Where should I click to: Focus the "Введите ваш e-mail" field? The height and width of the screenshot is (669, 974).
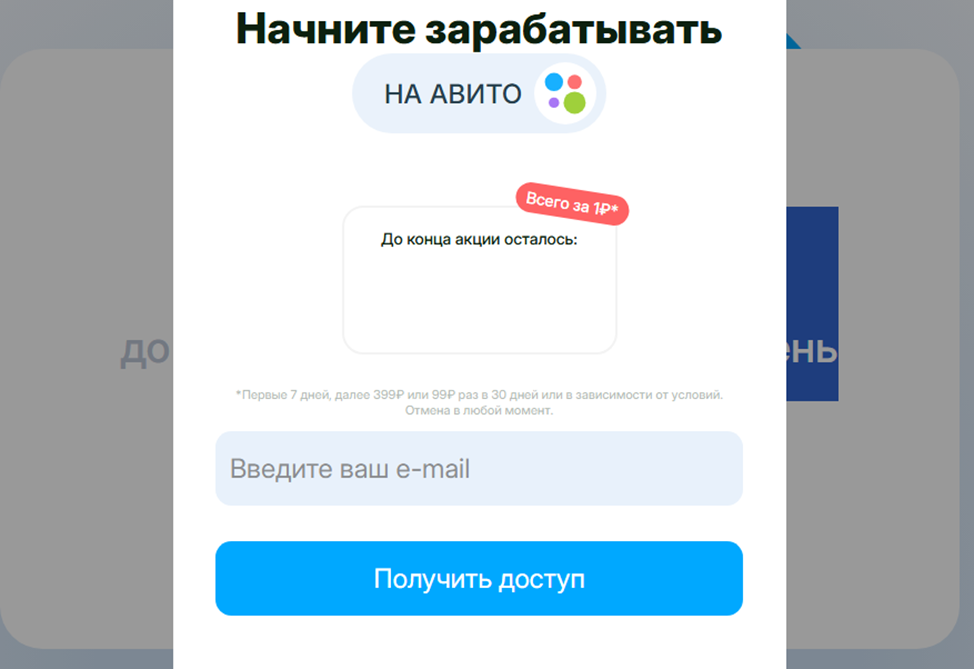tap(479, 468)
